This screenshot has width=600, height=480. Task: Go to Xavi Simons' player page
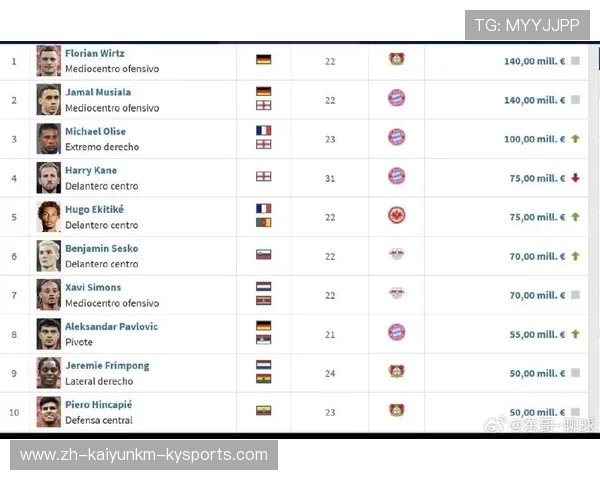click(x=93, y=287)
